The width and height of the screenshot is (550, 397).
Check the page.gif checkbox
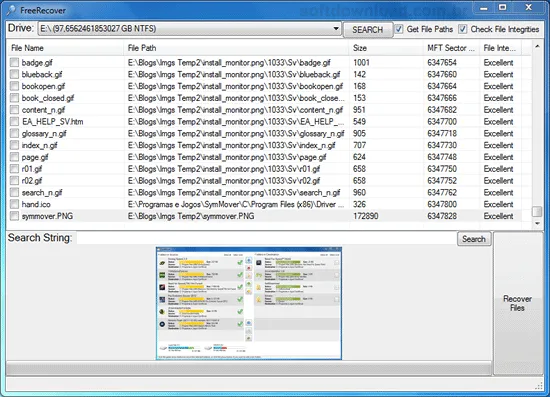[14, 157]
